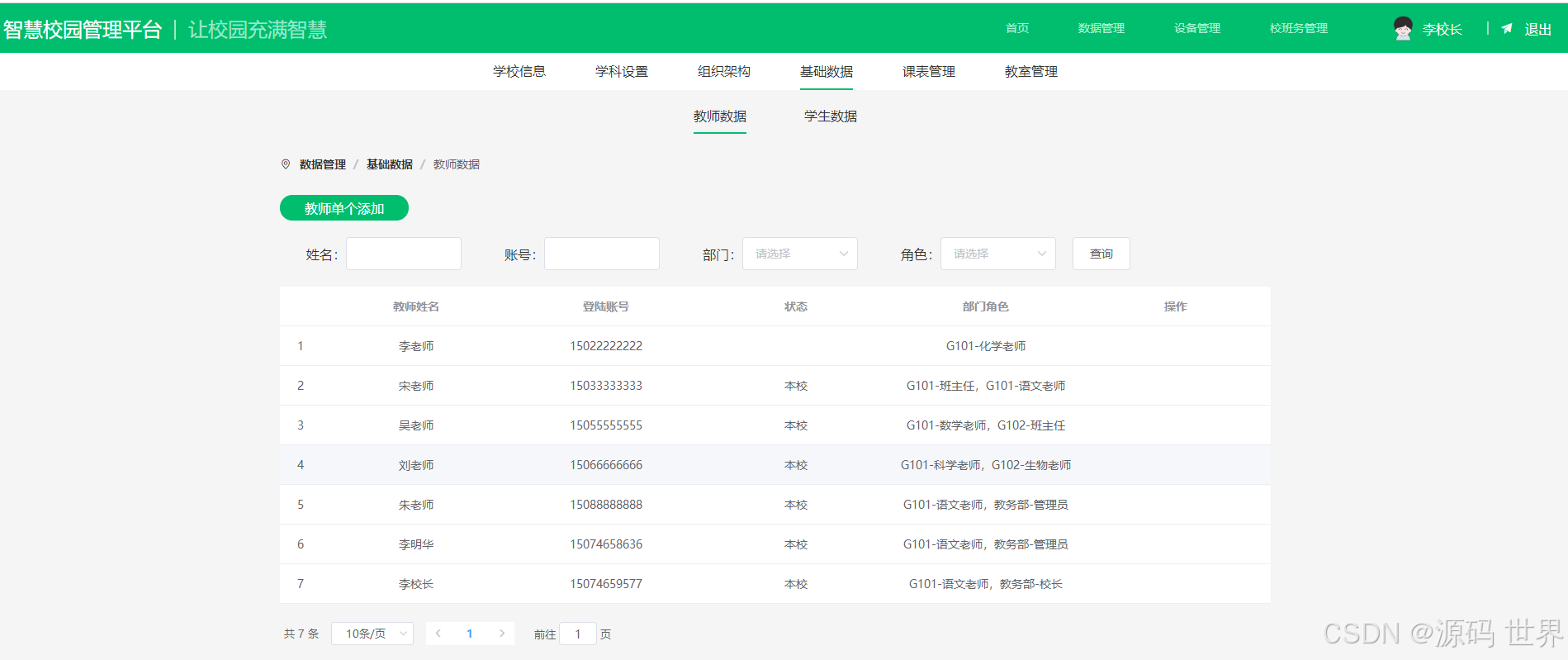The width and height of the screenshot is (1568, 660).
Task: Click role cell G101-化学老师
Action: pyautogui.click(x=986, y=346)
